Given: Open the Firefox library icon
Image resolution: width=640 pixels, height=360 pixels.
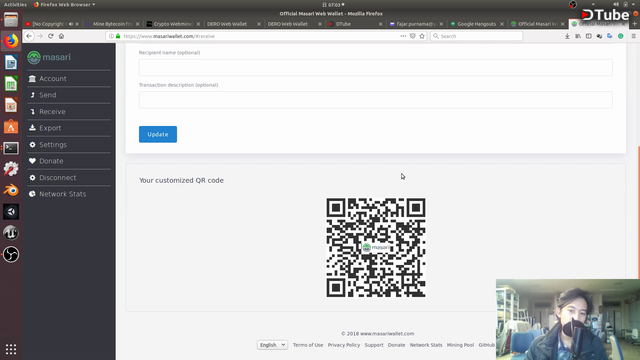Looking at the screenshot, I should pyautogui.click(x=578, y=36).
